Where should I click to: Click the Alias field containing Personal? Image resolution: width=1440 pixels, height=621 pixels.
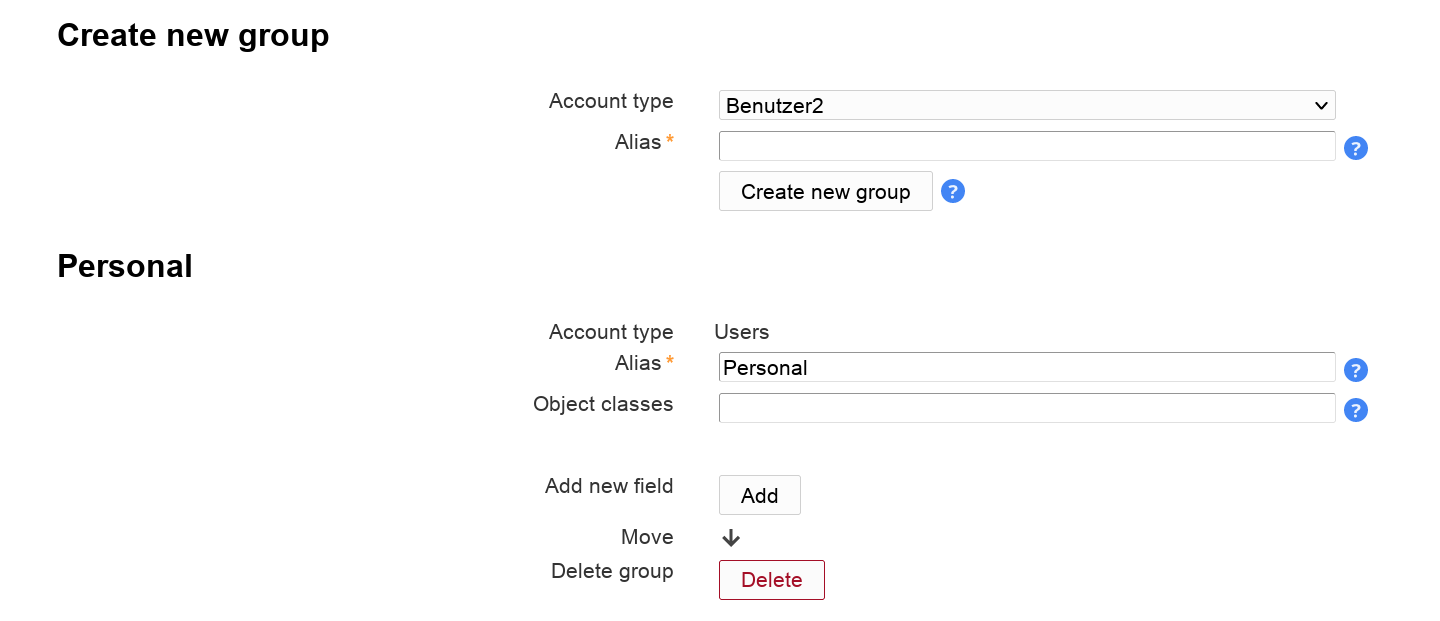(x=1026, y=368)
